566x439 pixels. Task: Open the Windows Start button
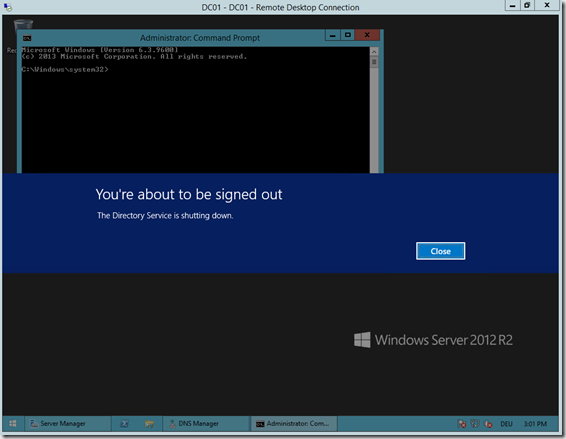click(x=13, y=423)
